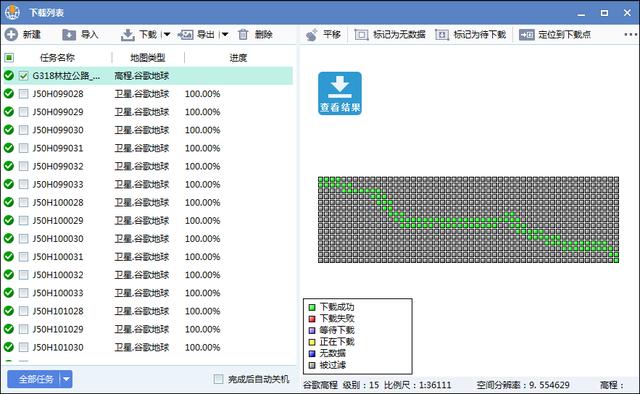Click the 定位到下载点 icon
The width and height of the screenshot is (640, 394).
pos(527,35)
